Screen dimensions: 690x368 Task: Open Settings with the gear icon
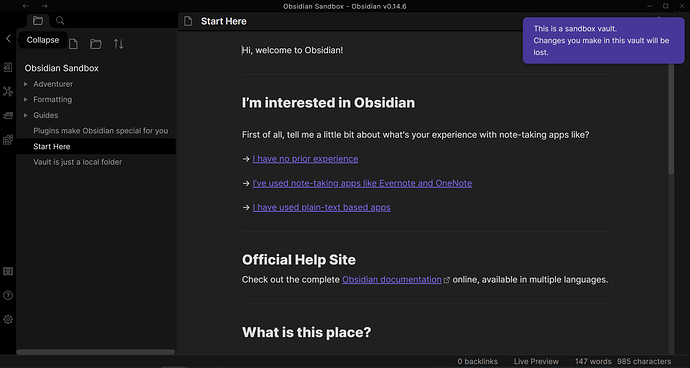coord(8,319)
